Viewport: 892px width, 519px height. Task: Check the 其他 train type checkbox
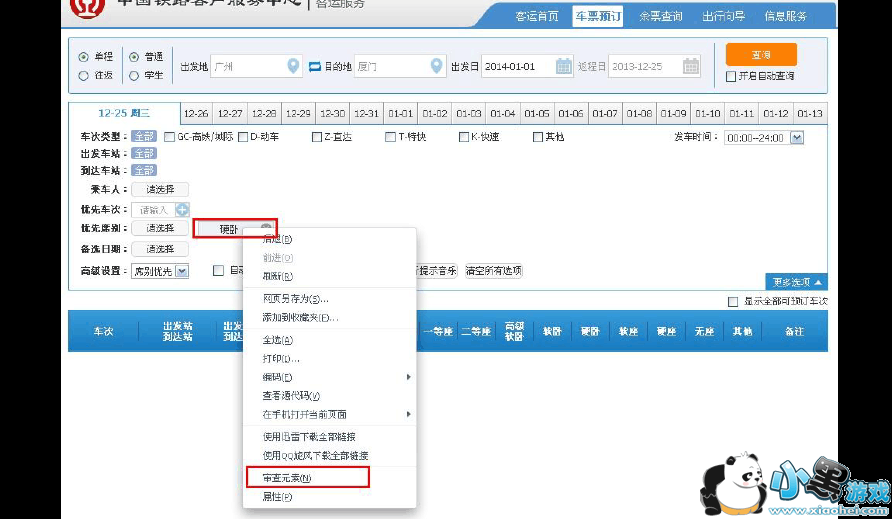[x=538, y=137]
